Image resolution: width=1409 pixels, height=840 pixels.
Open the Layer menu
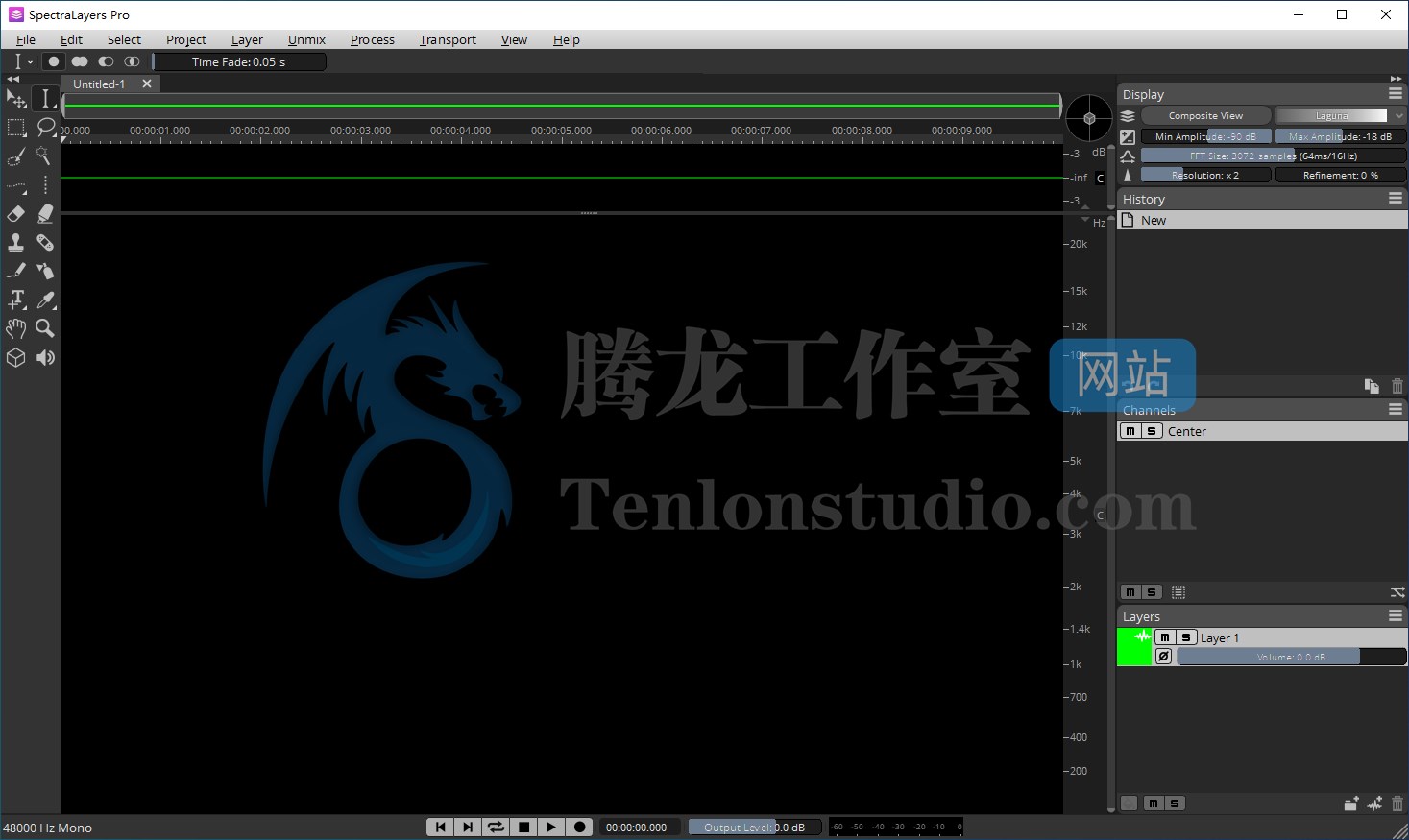[247, 39]
